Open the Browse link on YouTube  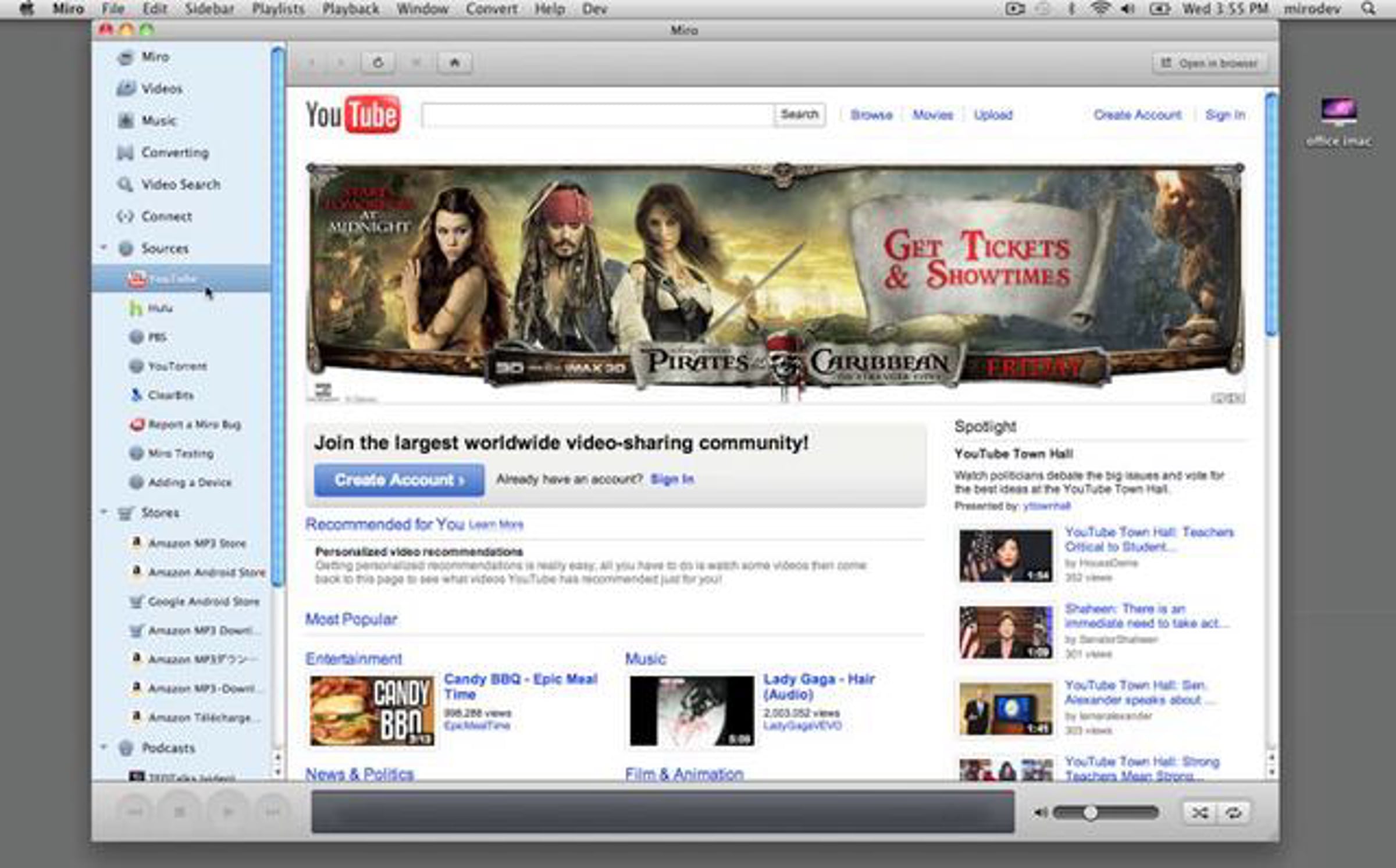871,115
